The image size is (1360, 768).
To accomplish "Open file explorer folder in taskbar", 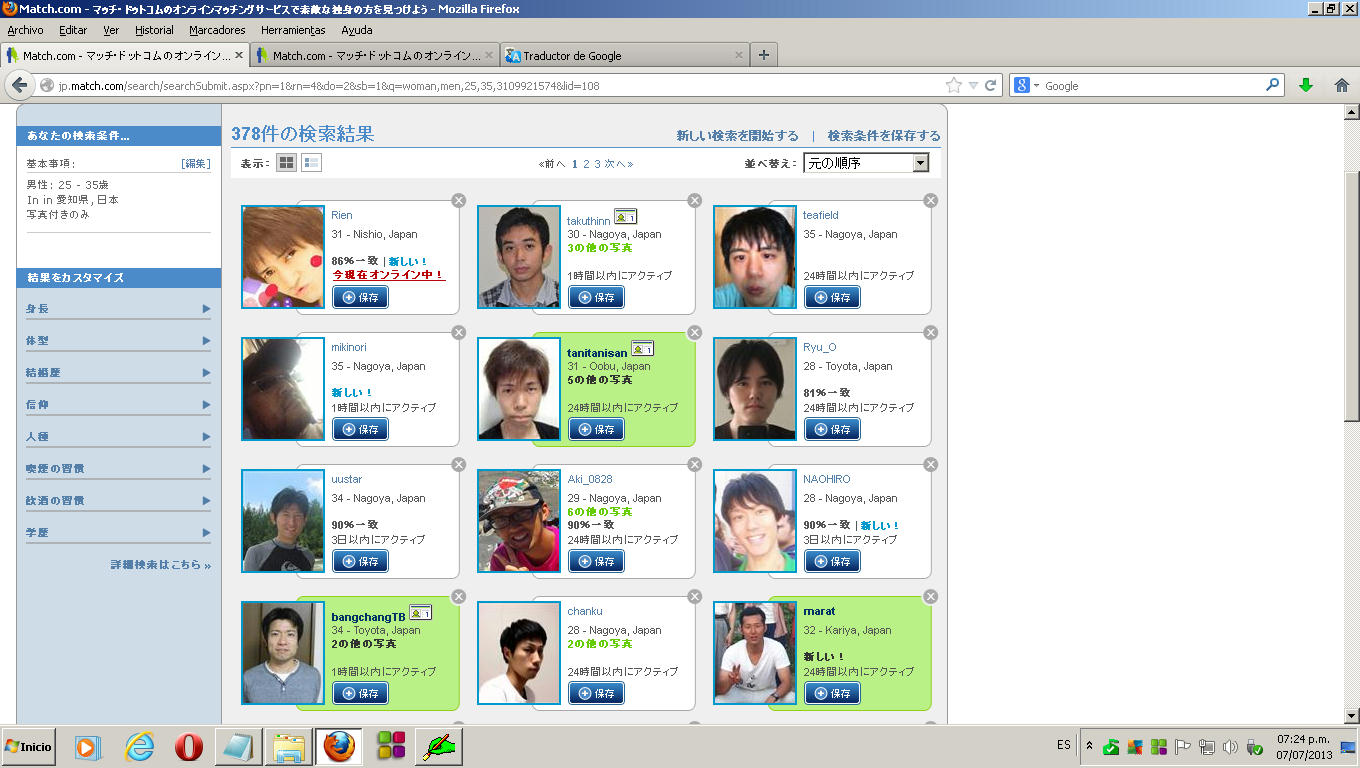I will tap(289, 746).
